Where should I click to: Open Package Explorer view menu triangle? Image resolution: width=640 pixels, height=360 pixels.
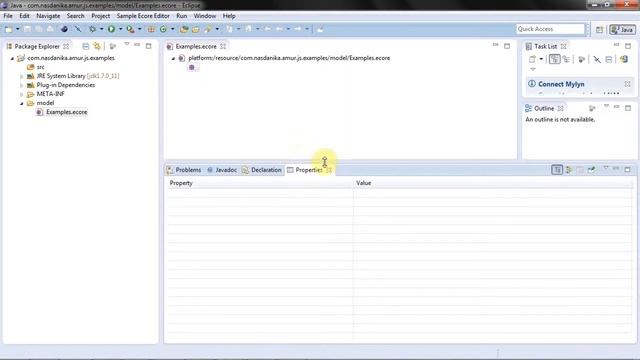127,44
